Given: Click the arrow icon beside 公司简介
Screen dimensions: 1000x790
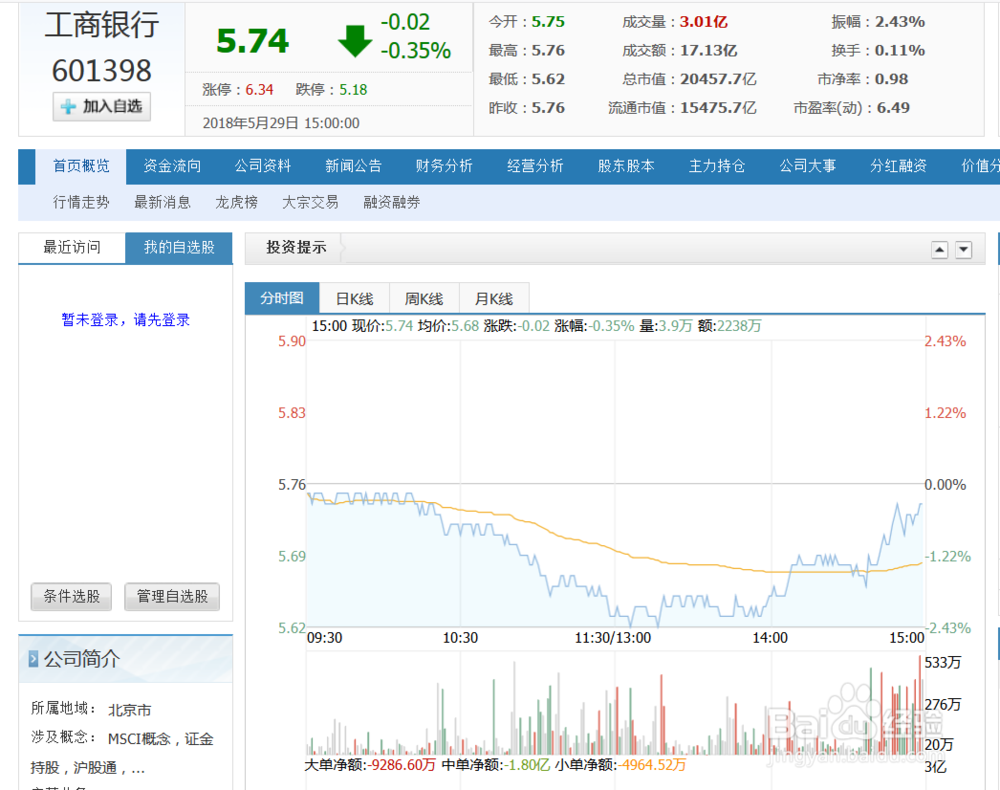Looking at the screenshot, I should pyautogui.click(x=33, y=659).
